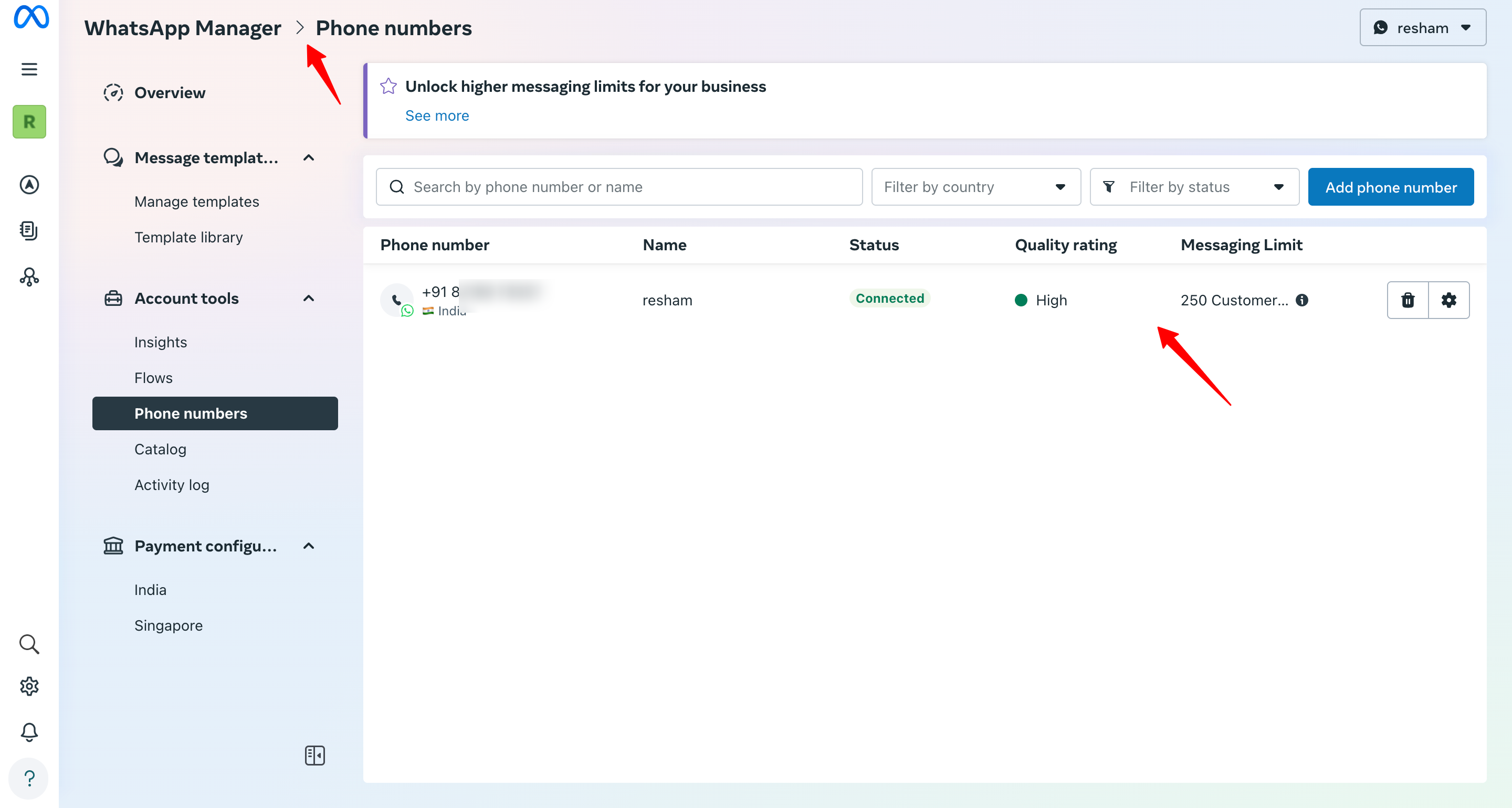Open Template library

(188, 237)
